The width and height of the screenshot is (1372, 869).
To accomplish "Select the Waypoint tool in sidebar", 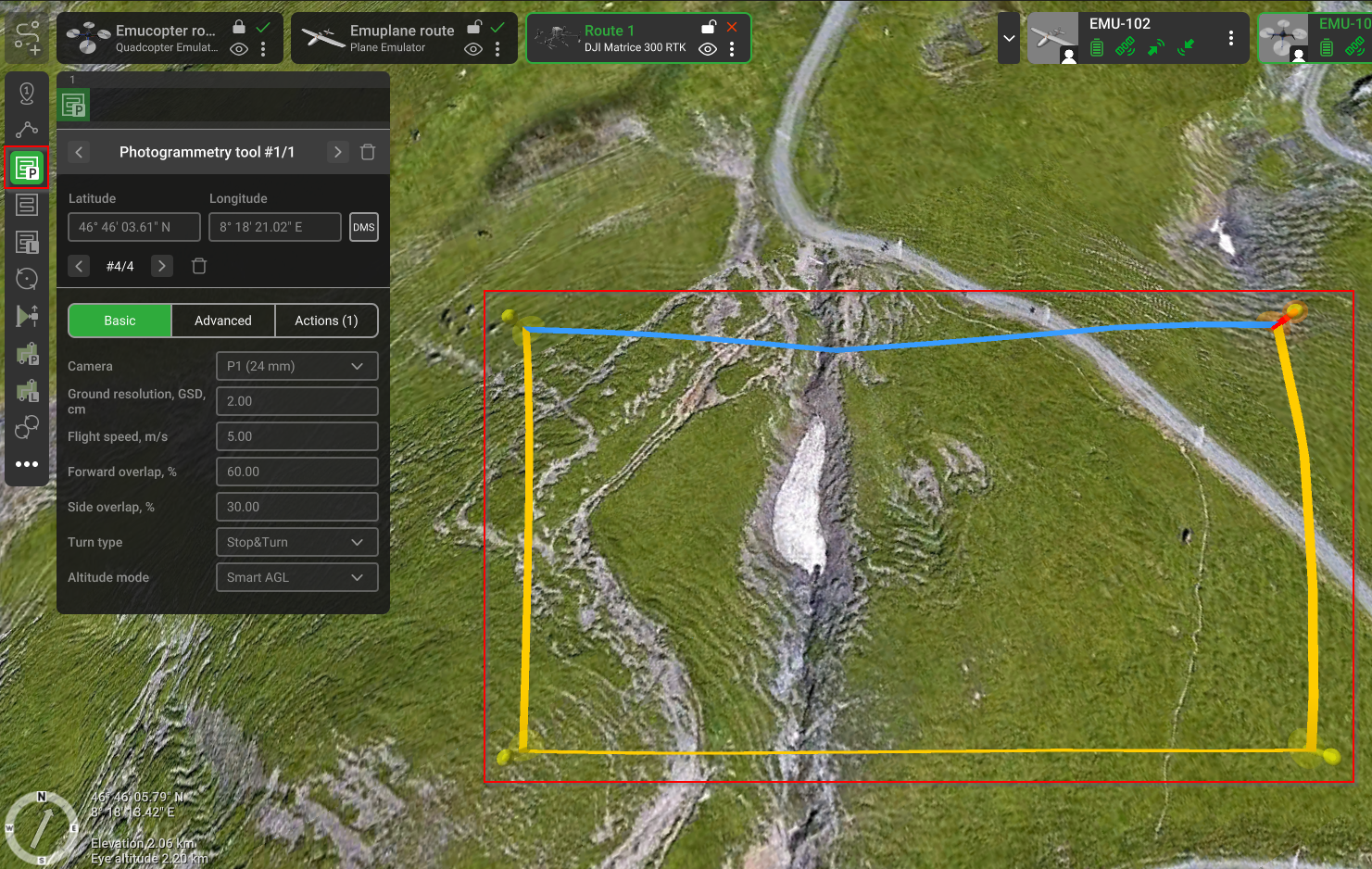I will (27, 130).
